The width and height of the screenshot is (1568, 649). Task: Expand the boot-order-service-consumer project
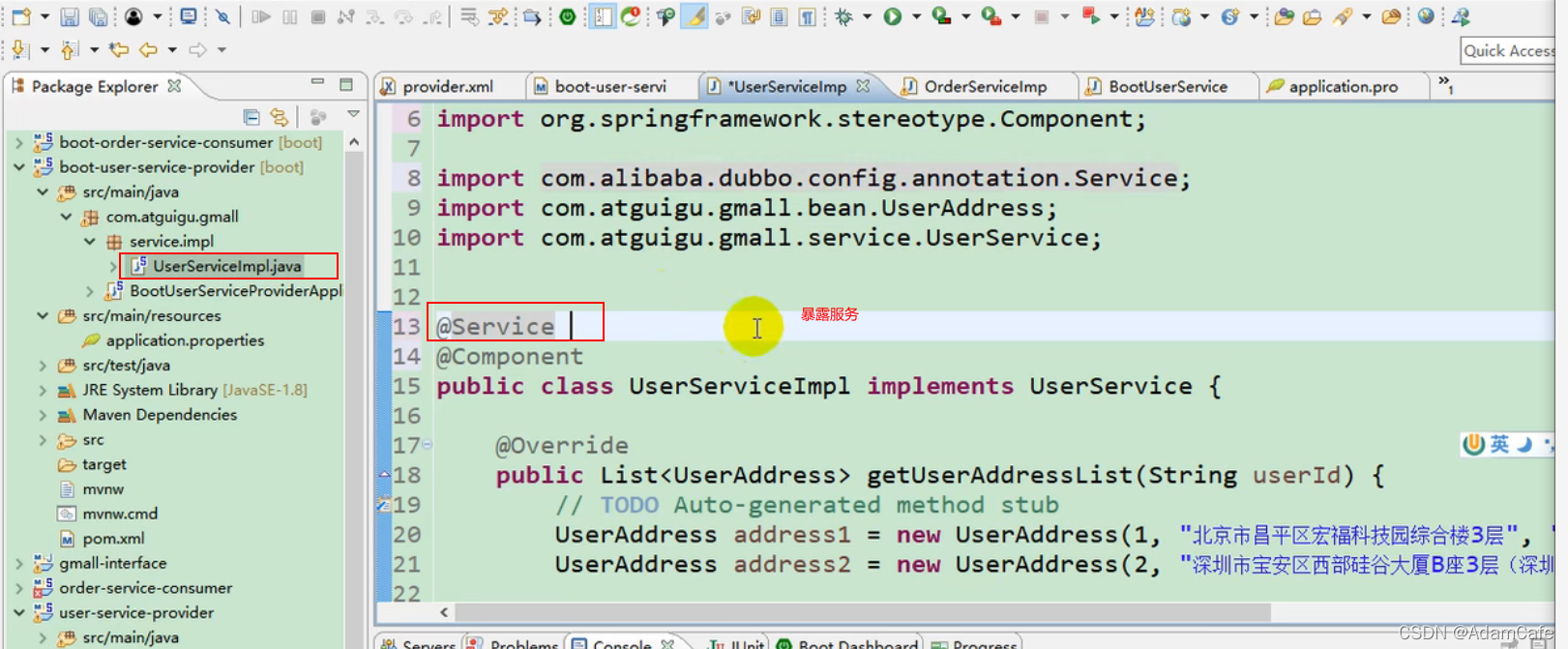pyautogui.click(x=19, y=142)
